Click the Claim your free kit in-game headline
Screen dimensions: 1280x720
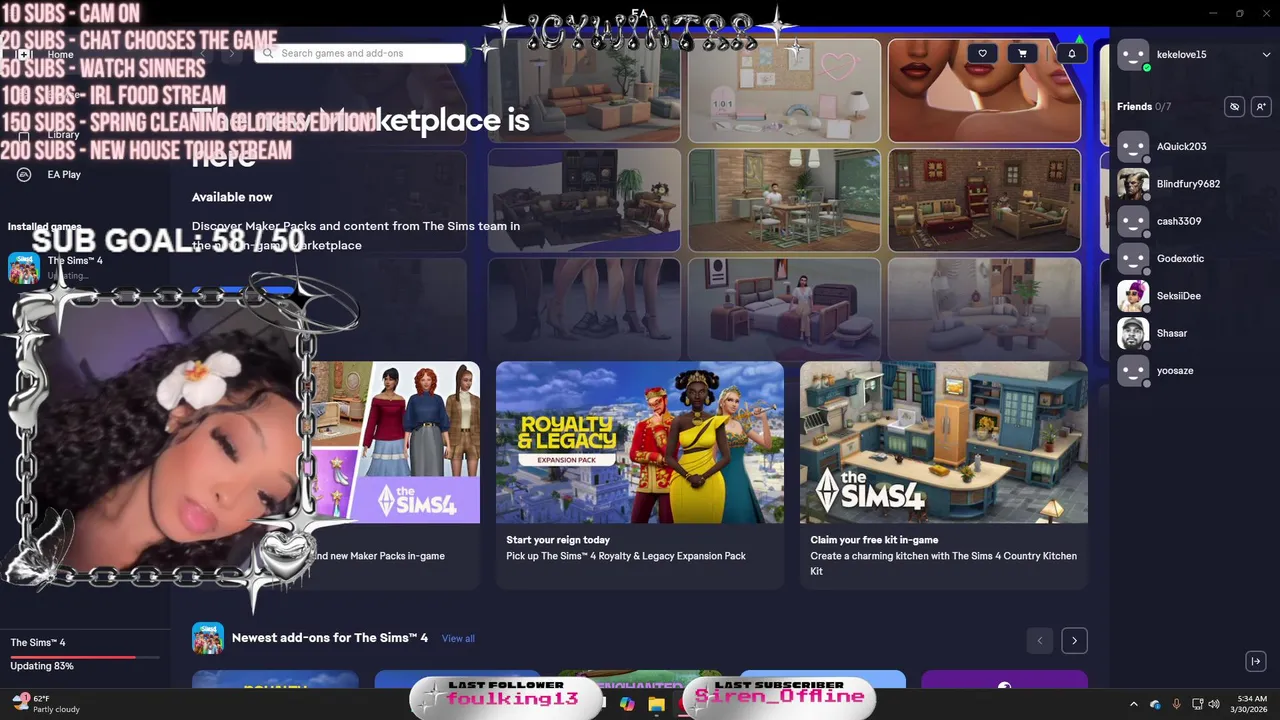tap(874, 540)
